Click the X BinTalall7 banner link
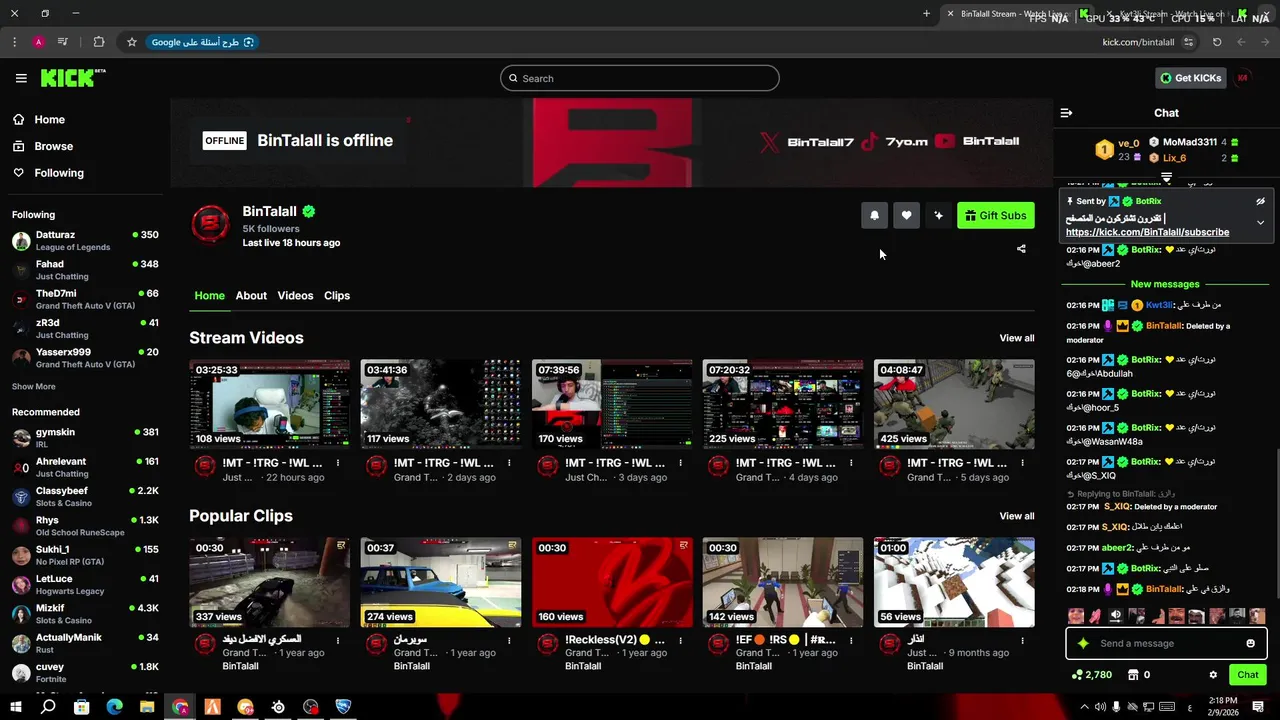 [x=808, y=142]
